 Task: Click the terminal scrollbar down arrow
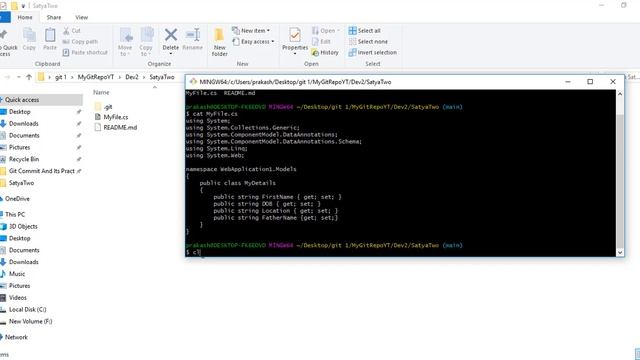[x=620, y=253]
